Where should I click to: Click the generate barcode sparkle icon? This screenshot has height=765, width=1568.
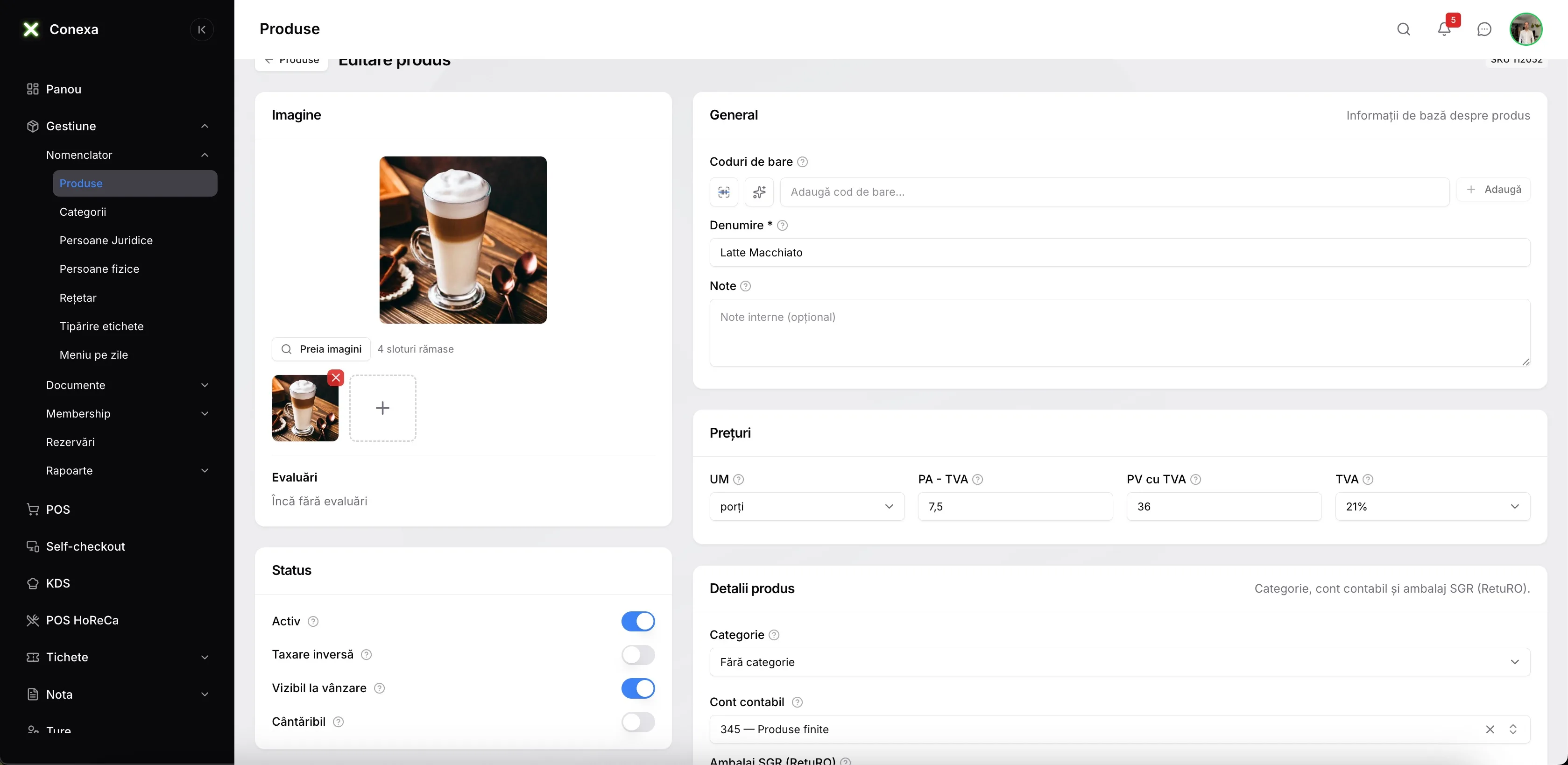(759, 191)
